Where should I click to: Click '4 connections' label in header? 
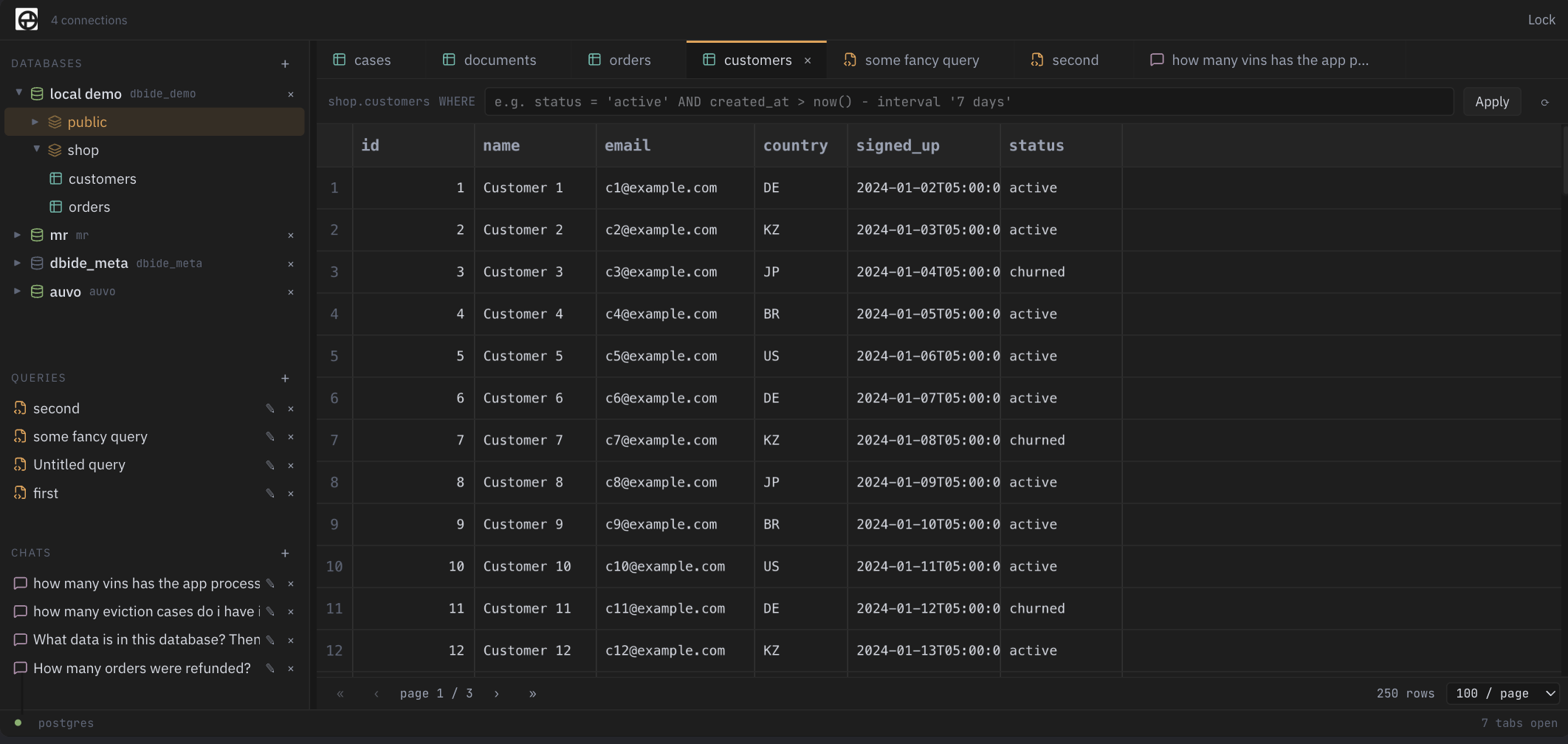(x=89, y=21)
